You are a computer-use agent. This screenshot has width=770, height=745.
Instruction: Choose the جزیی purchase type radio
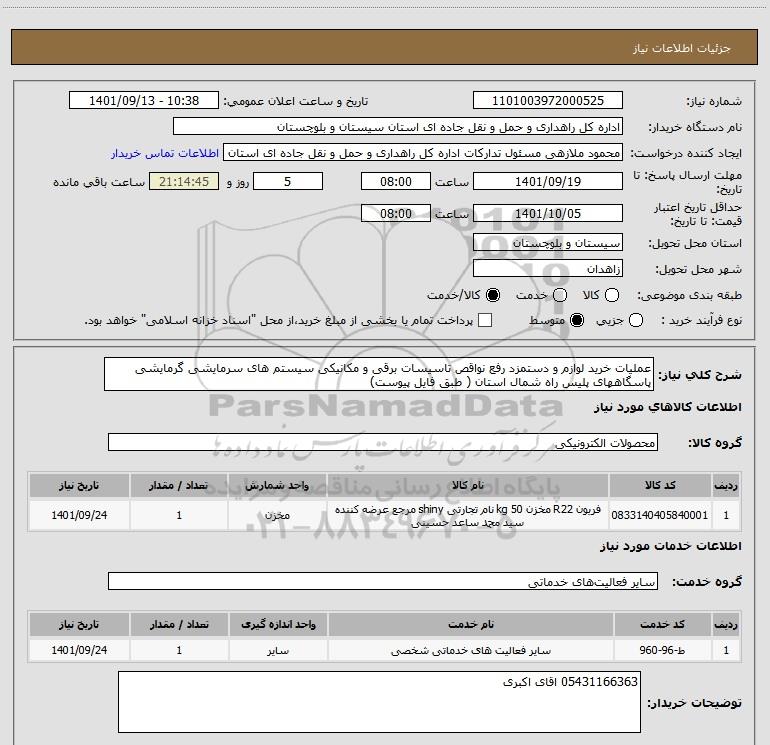[636, 320]
